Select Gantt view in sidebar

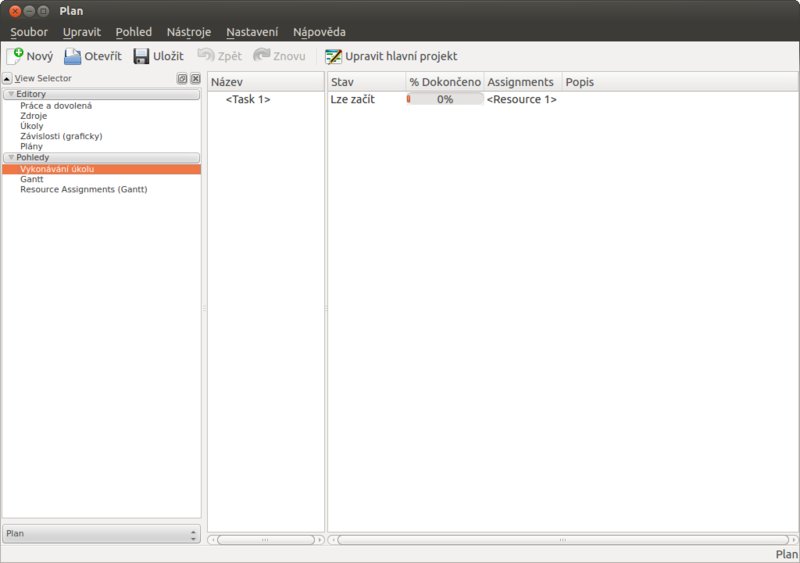pyautogui.click(x=32, y=179)
